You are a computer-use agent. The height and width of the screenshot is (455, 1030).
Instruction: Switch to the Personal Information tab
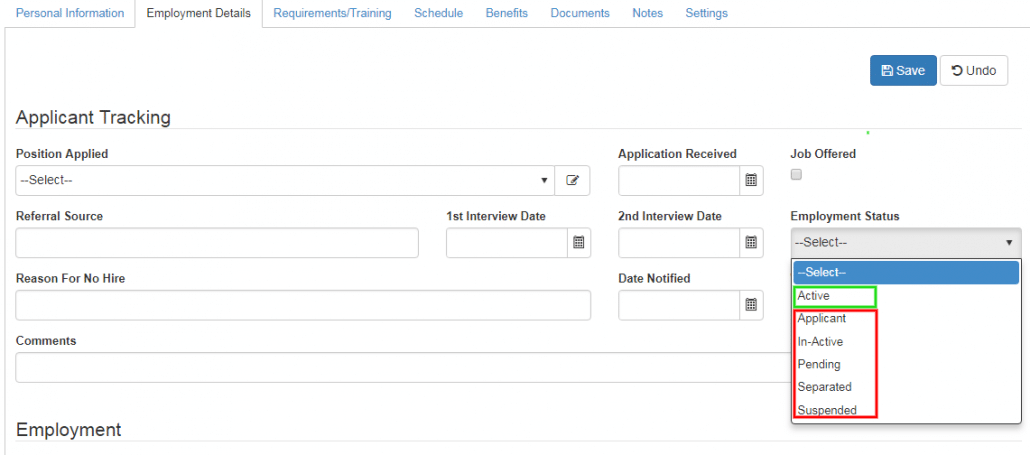point(70,14)
